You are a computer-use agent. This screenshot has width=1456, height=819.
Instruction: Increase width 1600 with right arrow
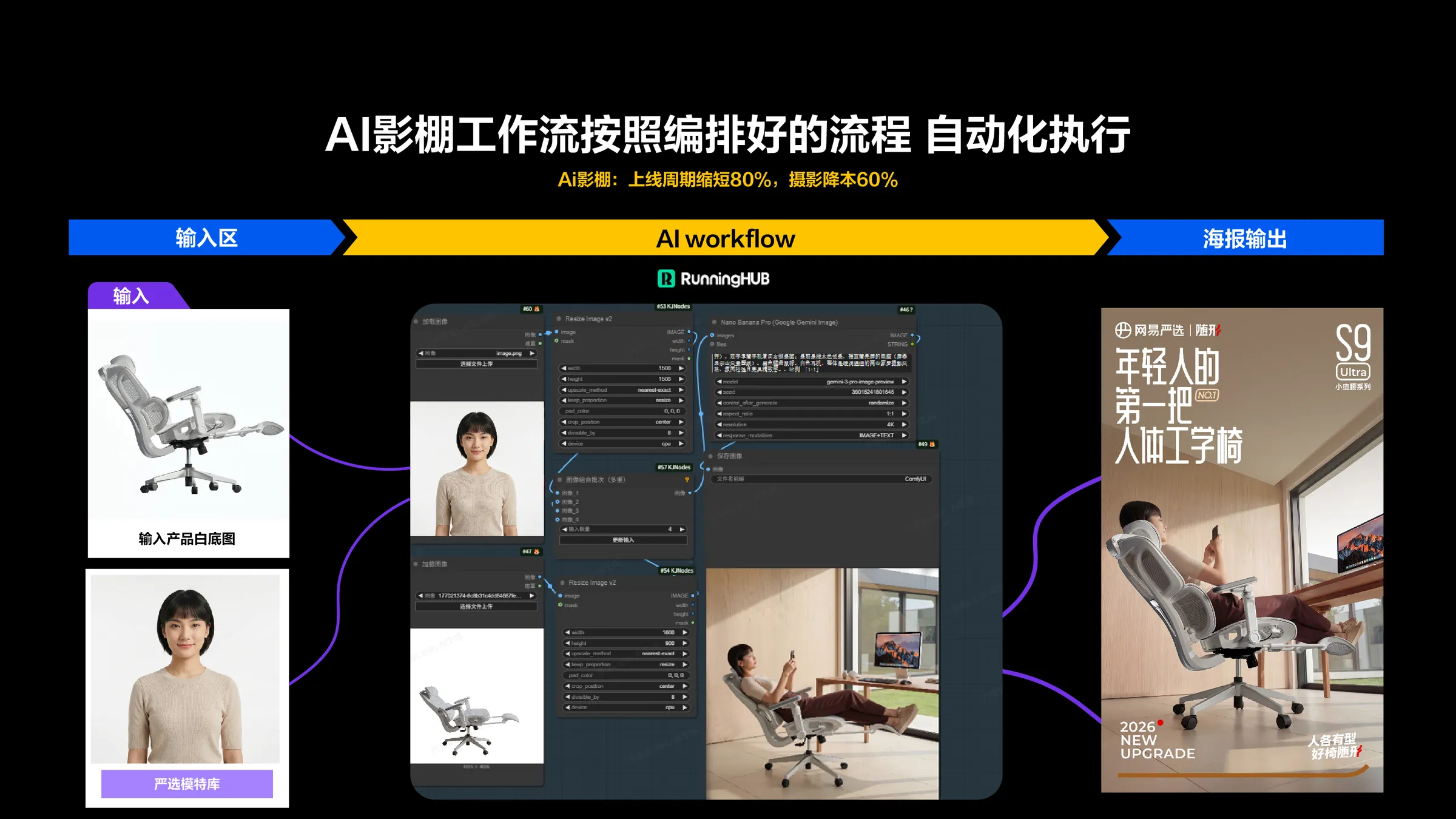[x=684, y=632]
